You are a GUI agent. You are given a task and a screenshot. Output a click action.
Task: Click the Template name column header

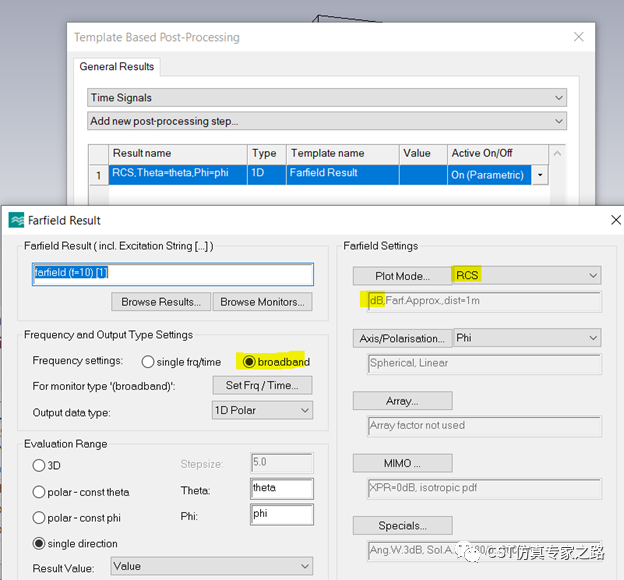point(343,154)
